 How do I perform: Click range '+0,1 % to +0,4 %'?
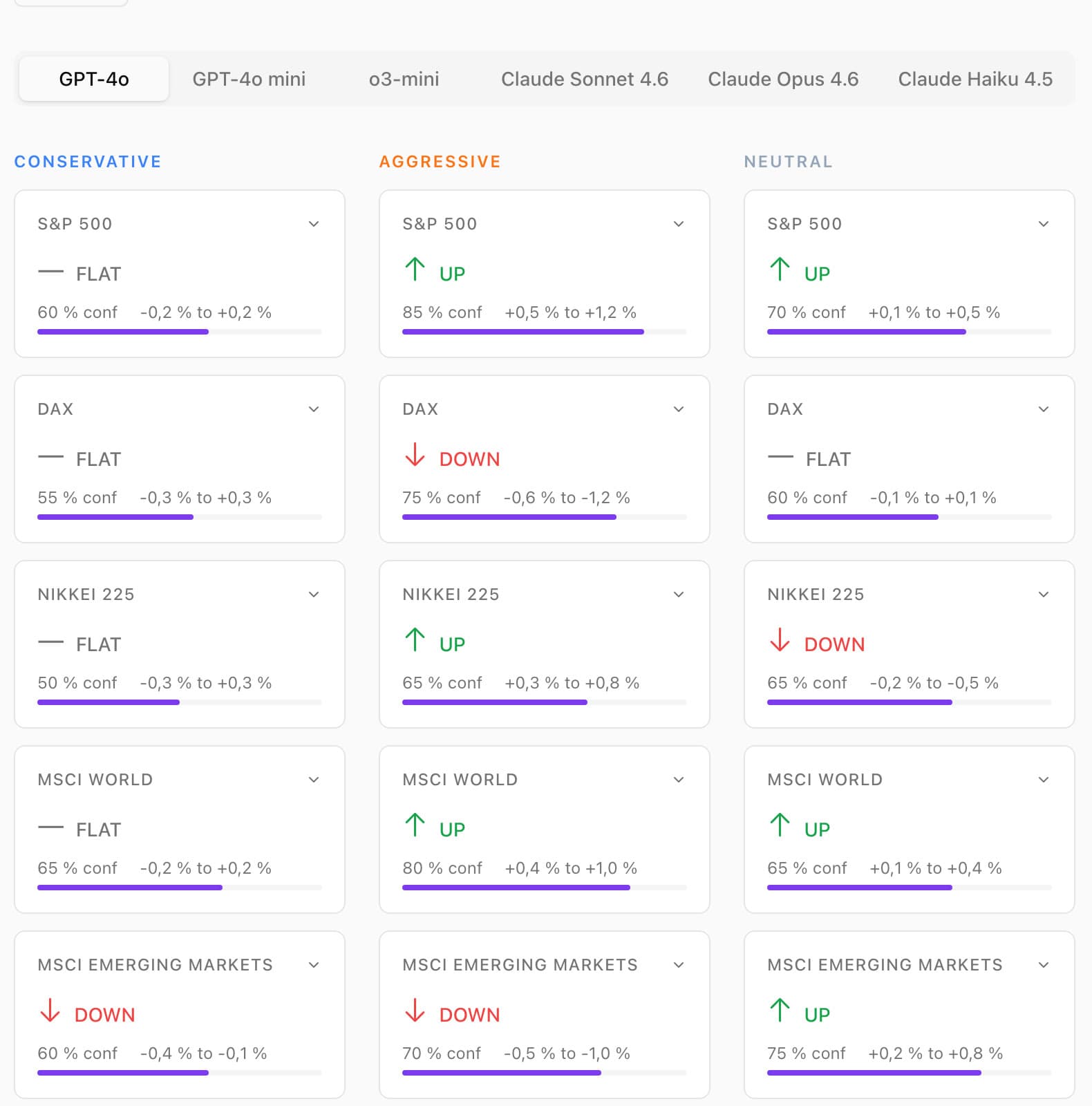[x=936, y=868]
